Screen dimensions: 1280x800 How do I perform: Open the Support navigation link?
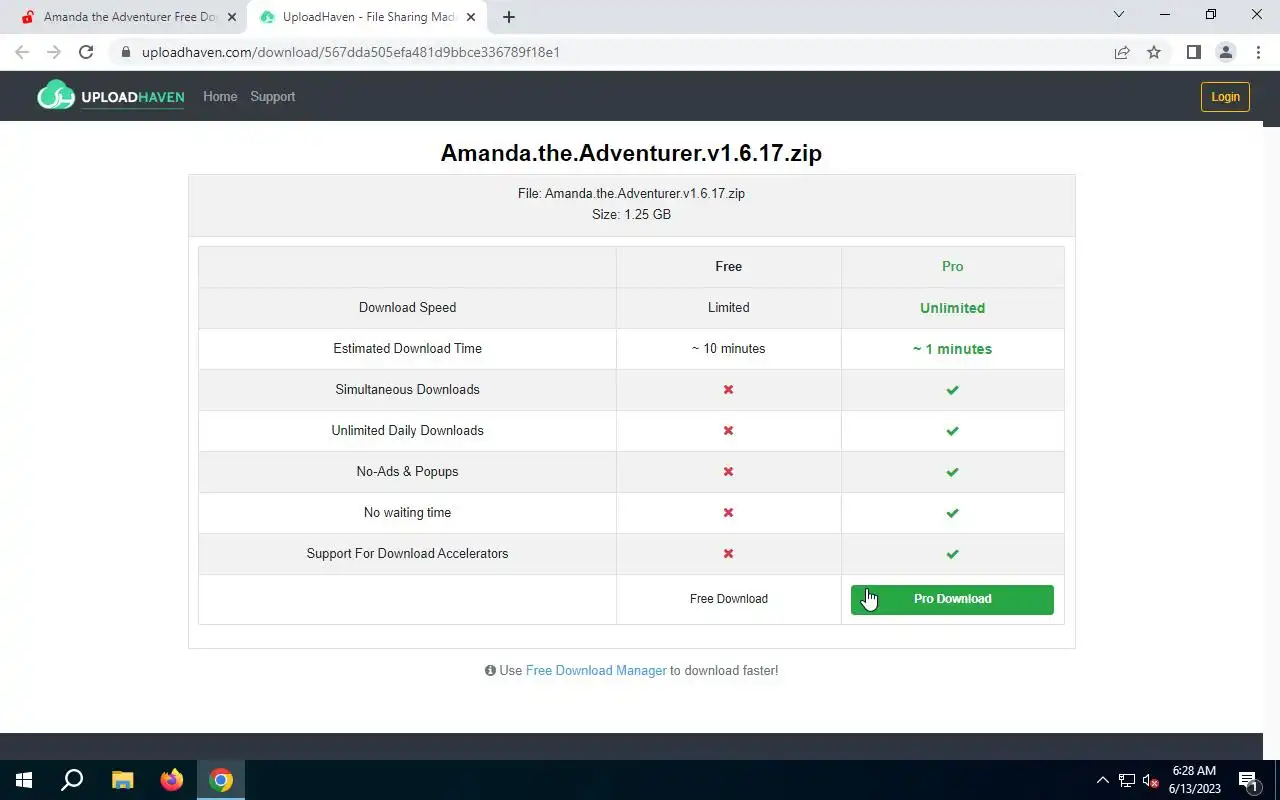pyautogui.click(x=272, y=97)
